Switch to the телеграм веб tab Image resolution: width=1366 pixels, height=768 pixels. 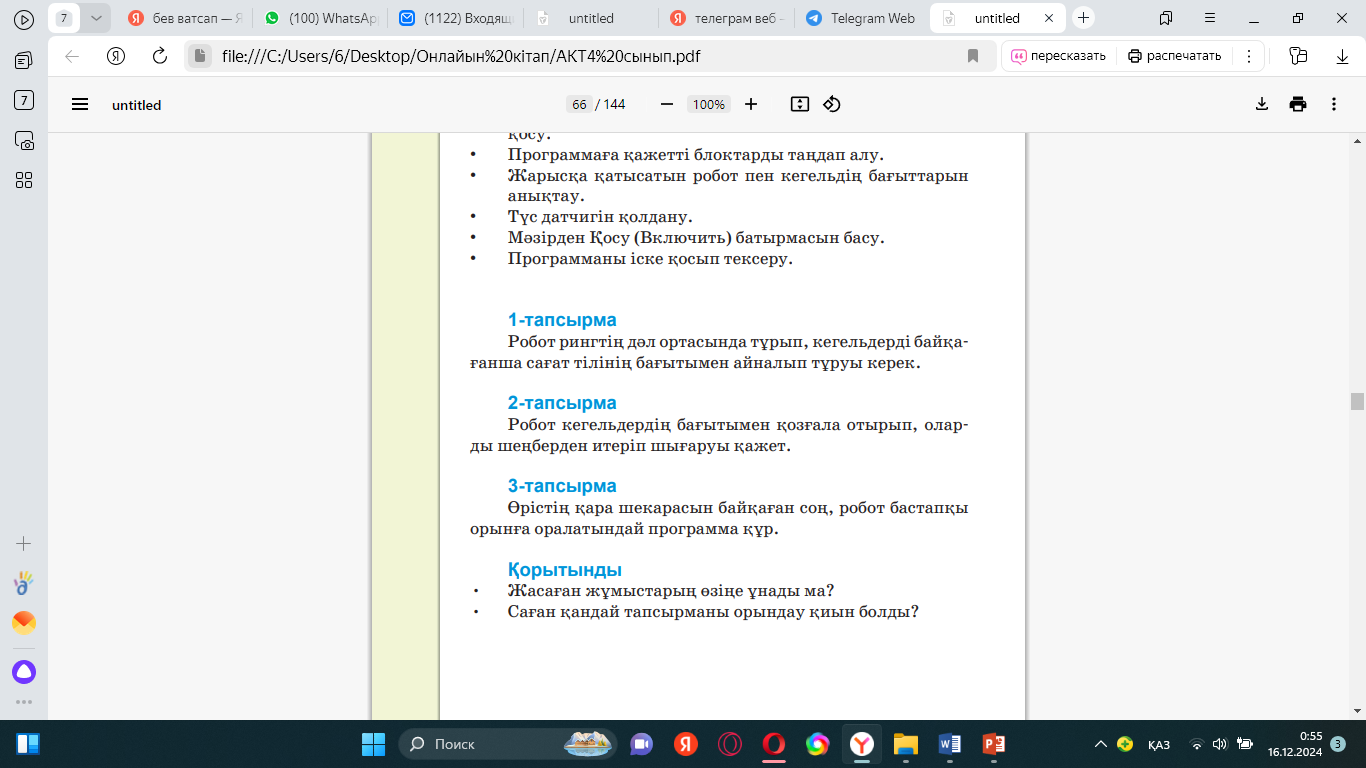point(727,18)
